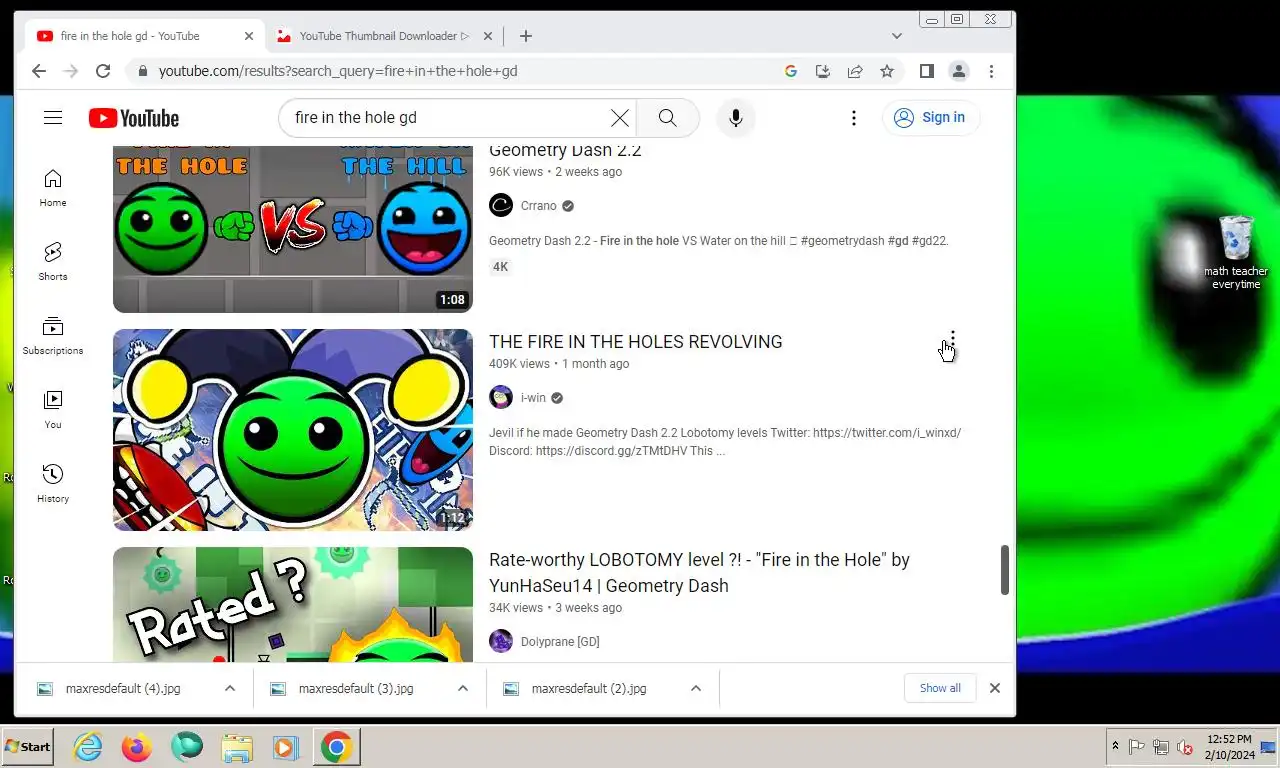1280x768 pixels.
Task: Open the Fire in the hole VS thumbnail
Action: click(x=292, y=229)
